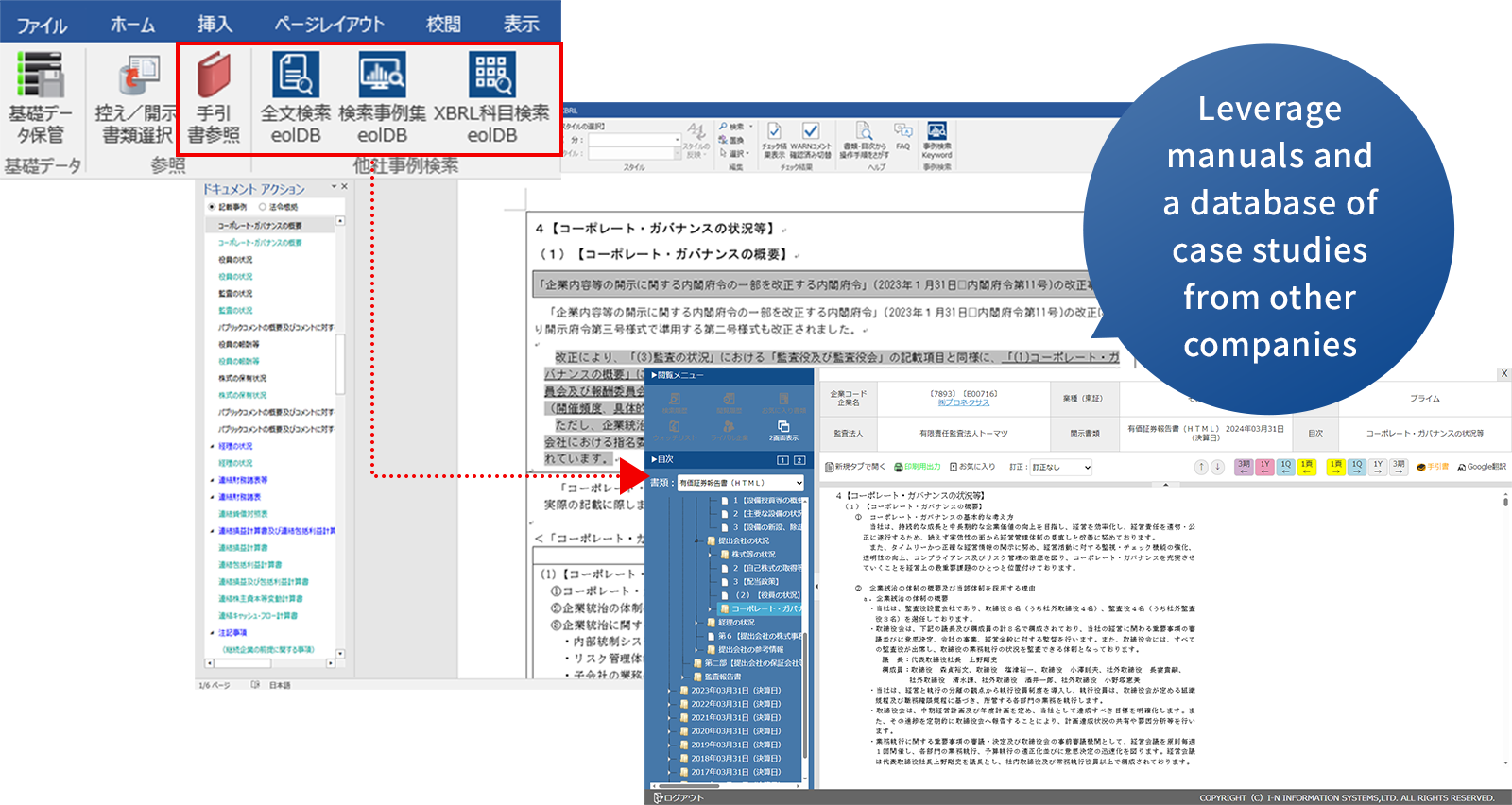Click the pink 1Y back button
Viewport: 1512px width, 805px height.
point(1264,467)
